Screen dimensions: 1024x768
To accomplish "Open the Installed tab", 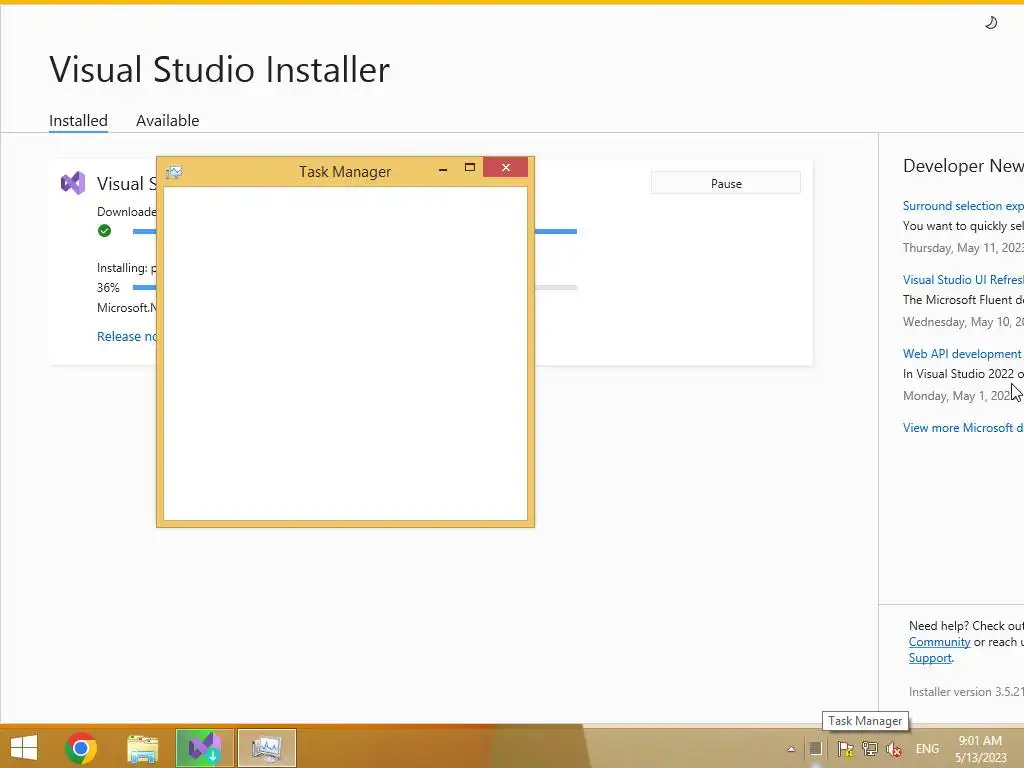I will 78,121.
